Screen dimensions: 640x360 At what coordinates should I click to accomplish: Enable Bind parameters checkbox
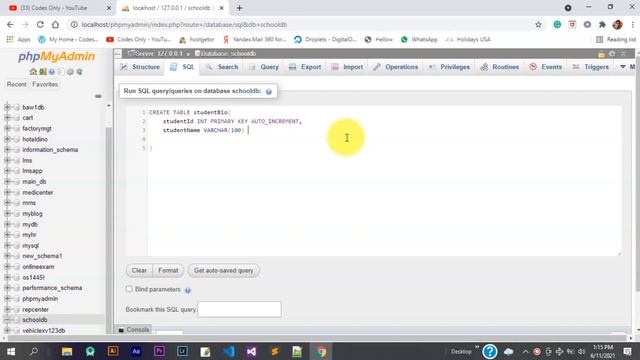coord(129,289)
